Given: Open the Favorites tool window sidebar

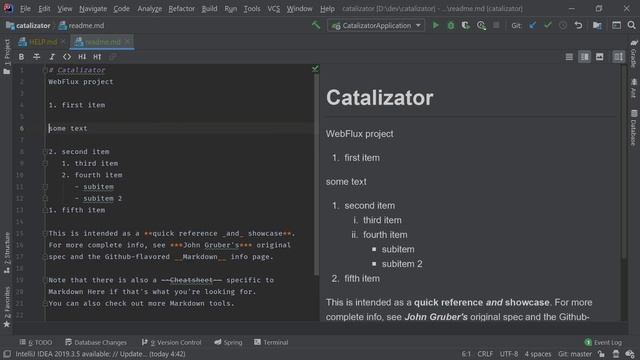Looking at the screenshot, I should pos(7,307).
